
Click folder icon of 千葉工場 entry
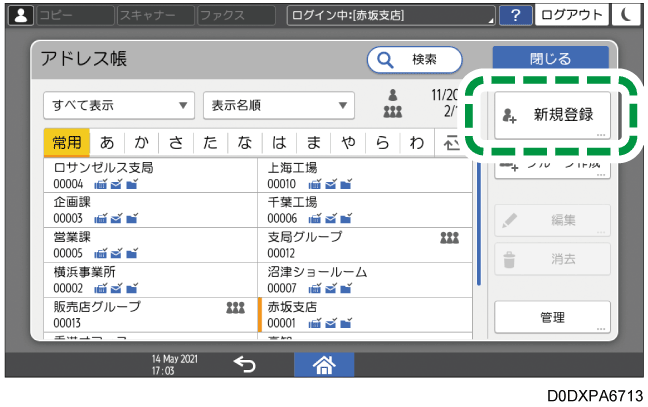346,219
